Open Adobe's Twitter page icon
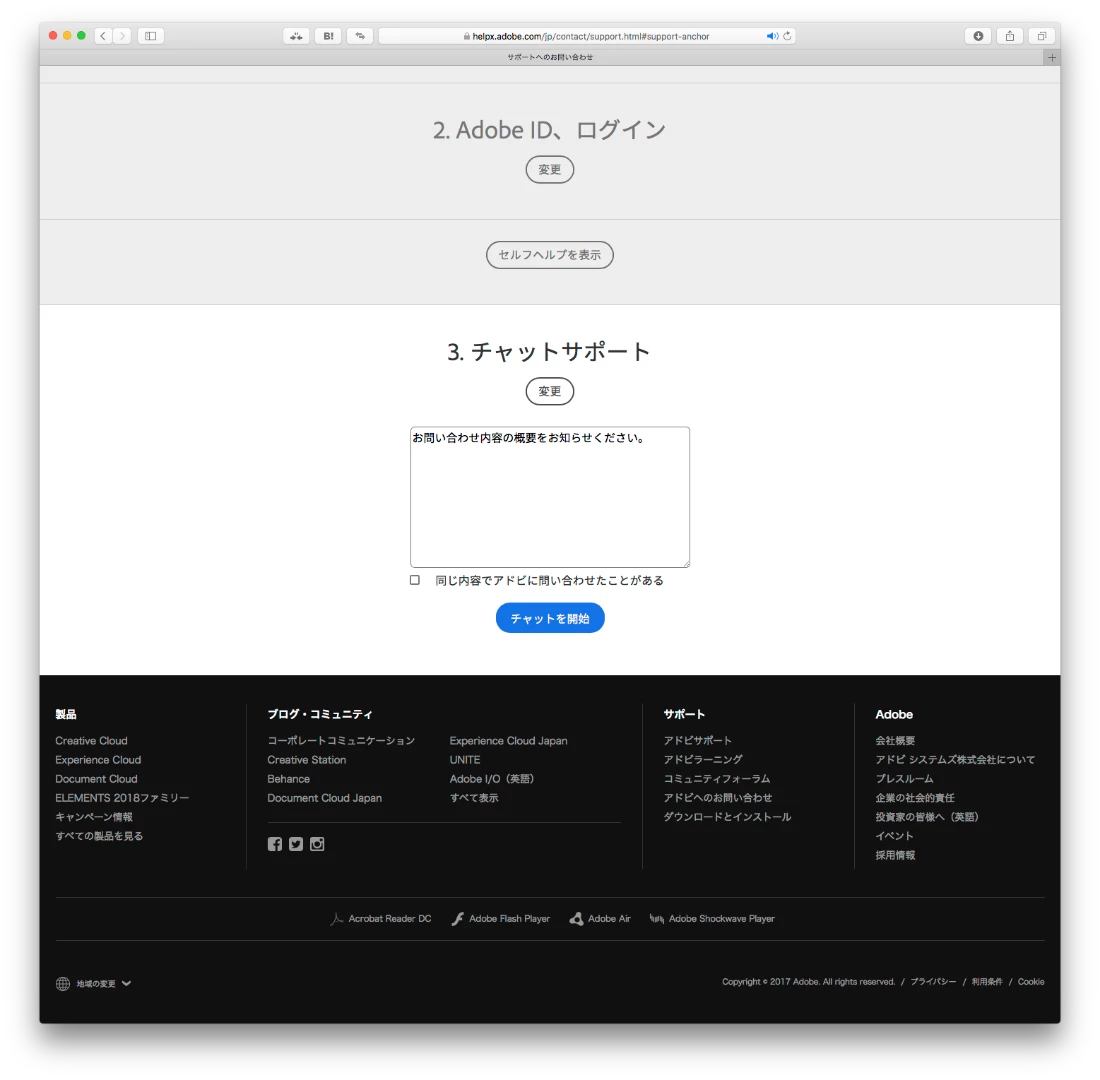1100x1080 pixels. point(296,844)
